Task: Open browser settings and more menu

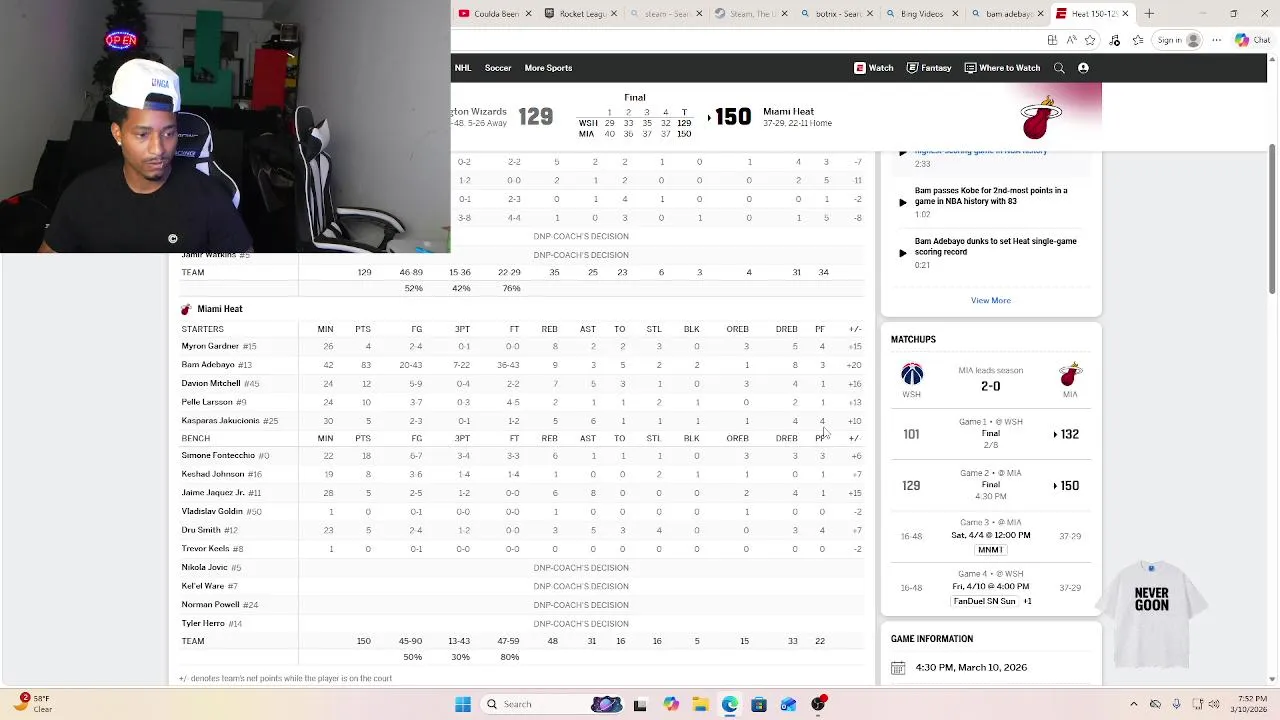Action: (1217, 40)
